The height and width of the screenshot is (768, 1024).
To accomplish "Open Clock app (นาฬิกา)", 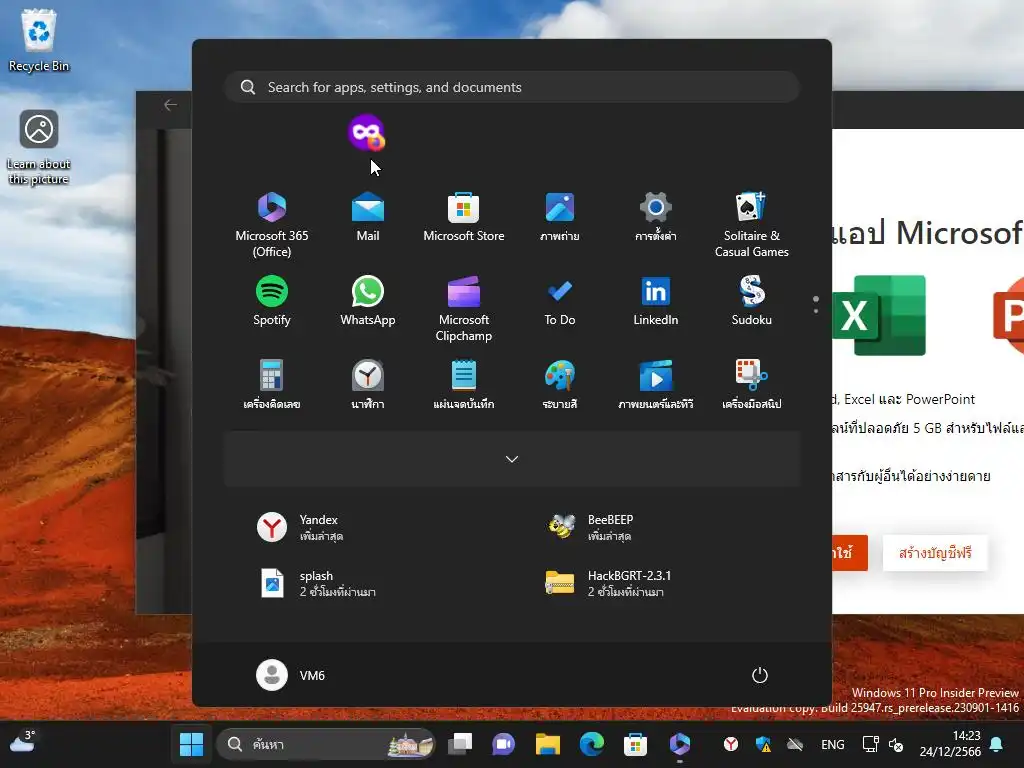I will [368, 384].
